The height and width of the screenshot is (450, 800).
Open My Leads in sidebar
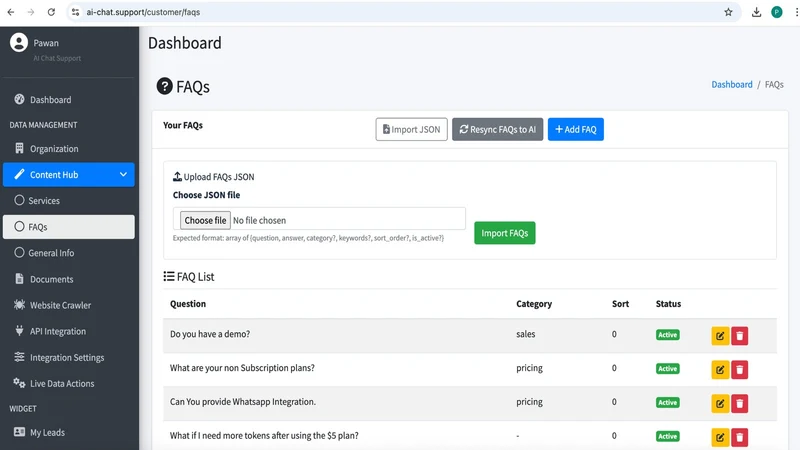pos(69,432)
